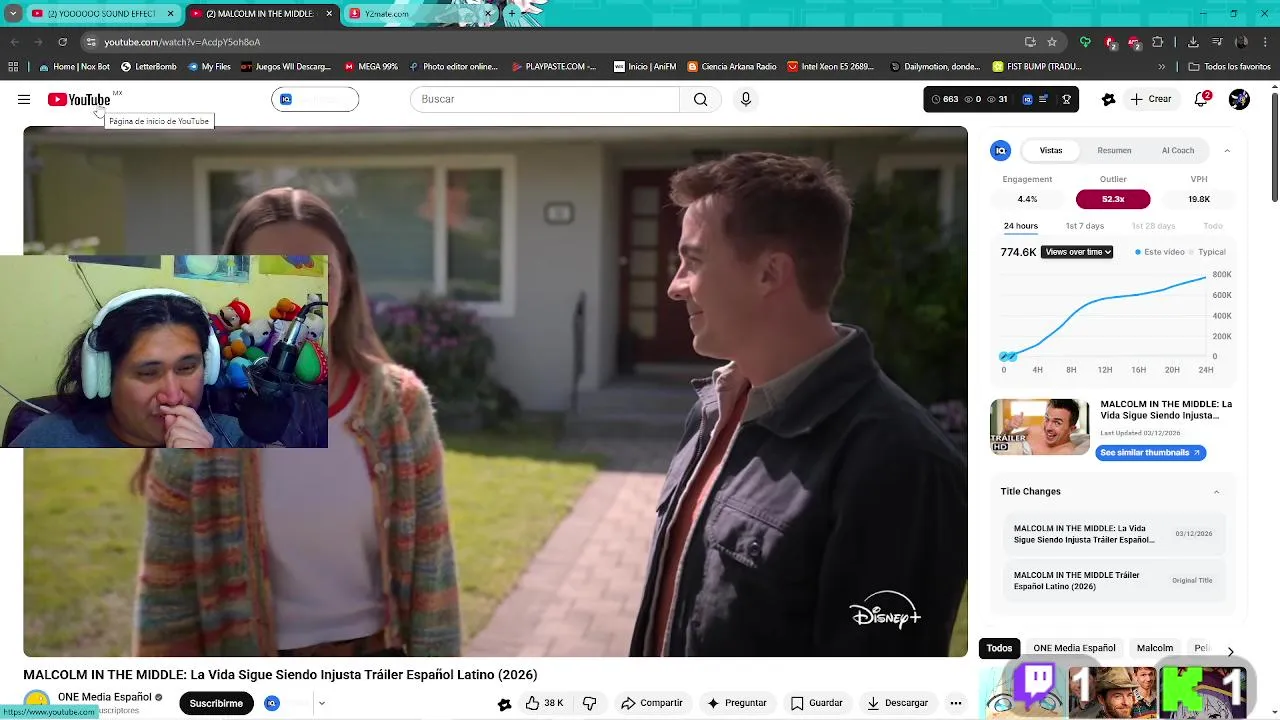The image size is (1280, 720).
Task: Open the ONE Media Español channel name
Action: click(x=104, y=697)
